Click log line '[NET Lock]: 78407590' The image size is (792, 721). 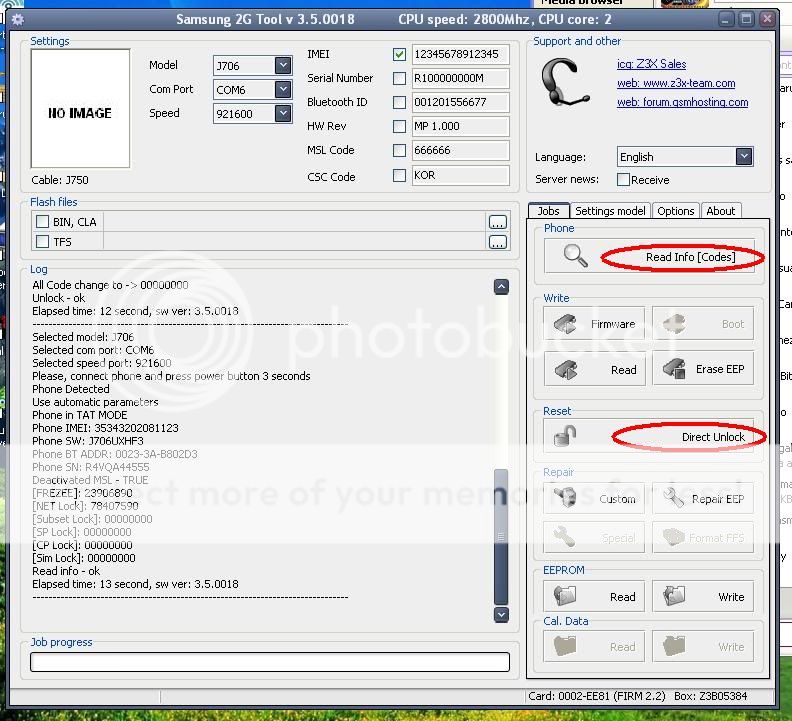[x=85, y=506]
